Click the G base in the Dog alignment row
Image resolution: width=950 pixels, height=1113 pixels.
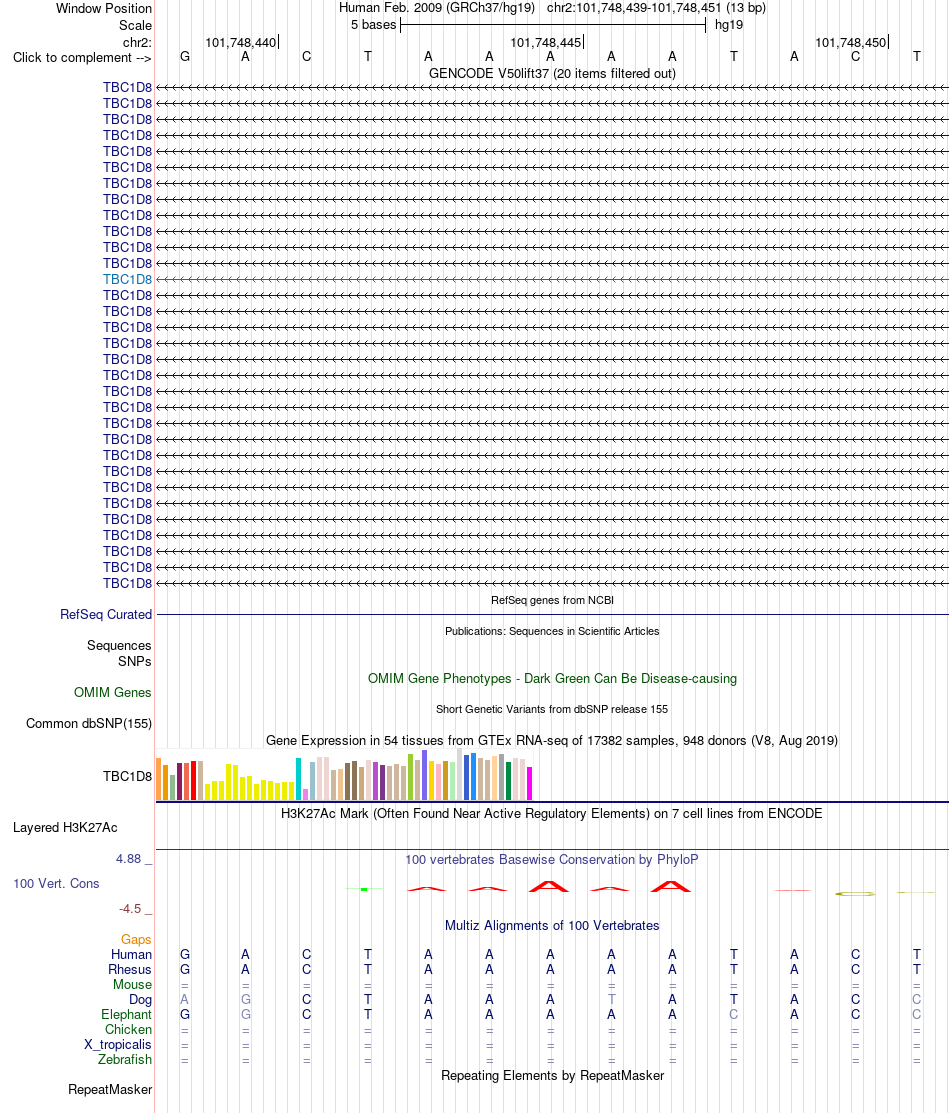coord(246,999)
